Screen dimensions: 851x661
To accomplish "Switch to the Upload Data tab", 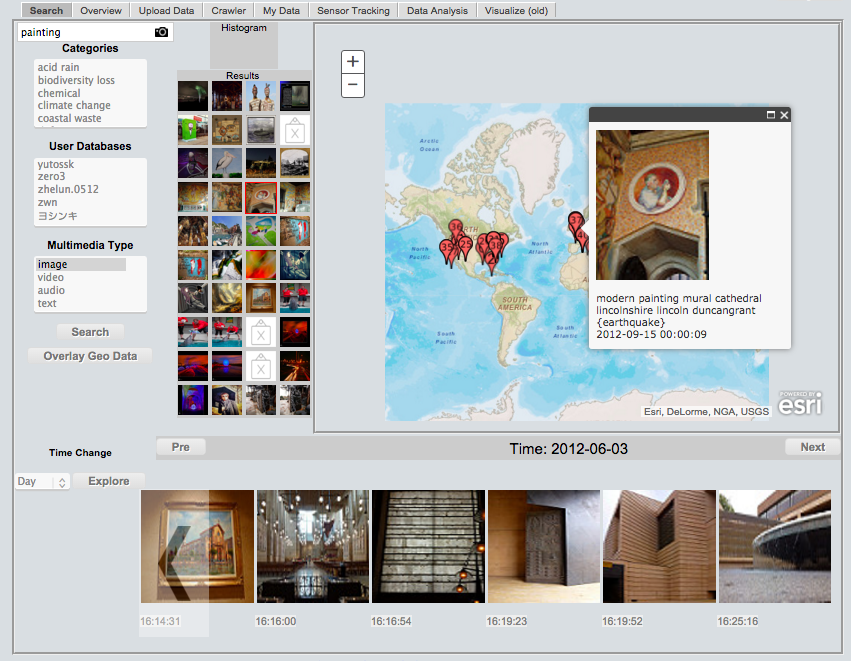I will [166, 11].
